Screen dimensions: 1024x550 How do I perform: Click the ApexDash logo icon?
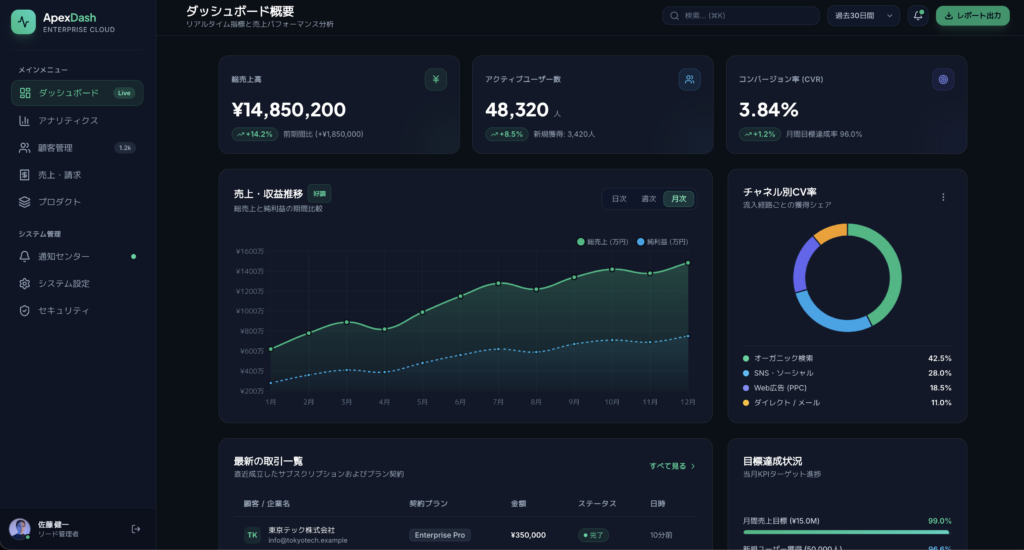tap(24, 22)
